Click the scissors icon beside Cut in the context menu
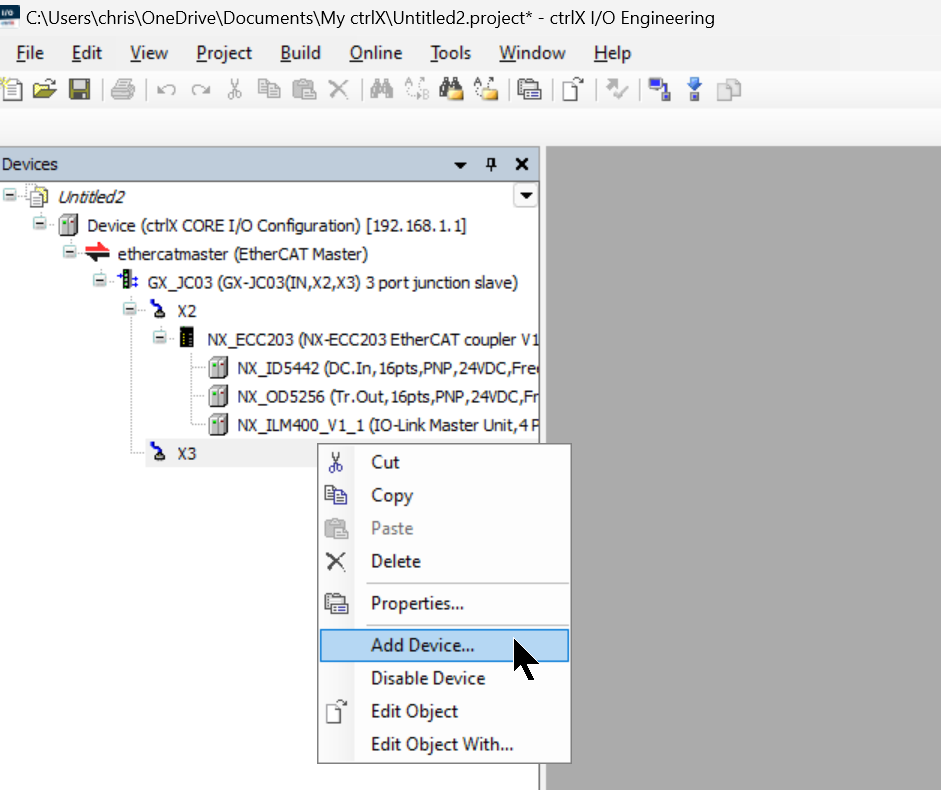This screenshot has width=941, height=790. (336, 462)
